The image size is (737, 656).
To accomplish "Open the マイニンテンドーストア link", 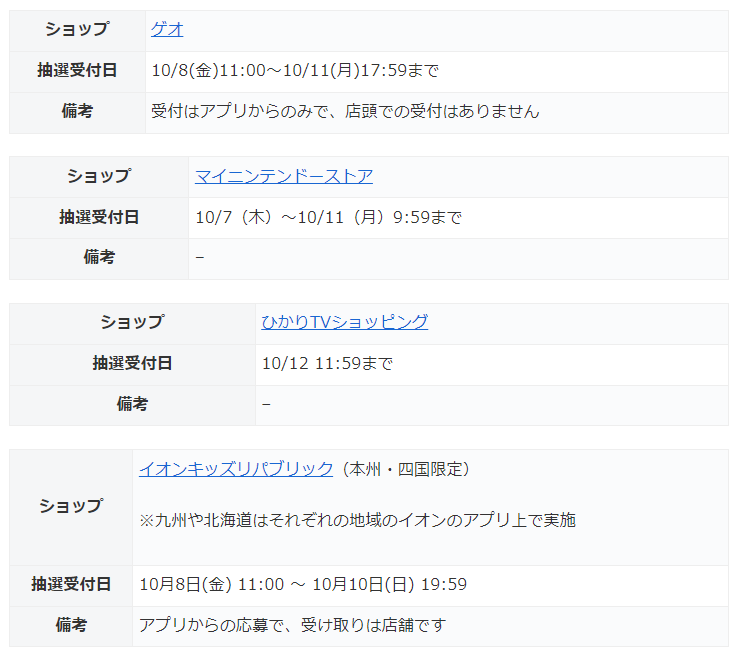I will pos(284,177).
